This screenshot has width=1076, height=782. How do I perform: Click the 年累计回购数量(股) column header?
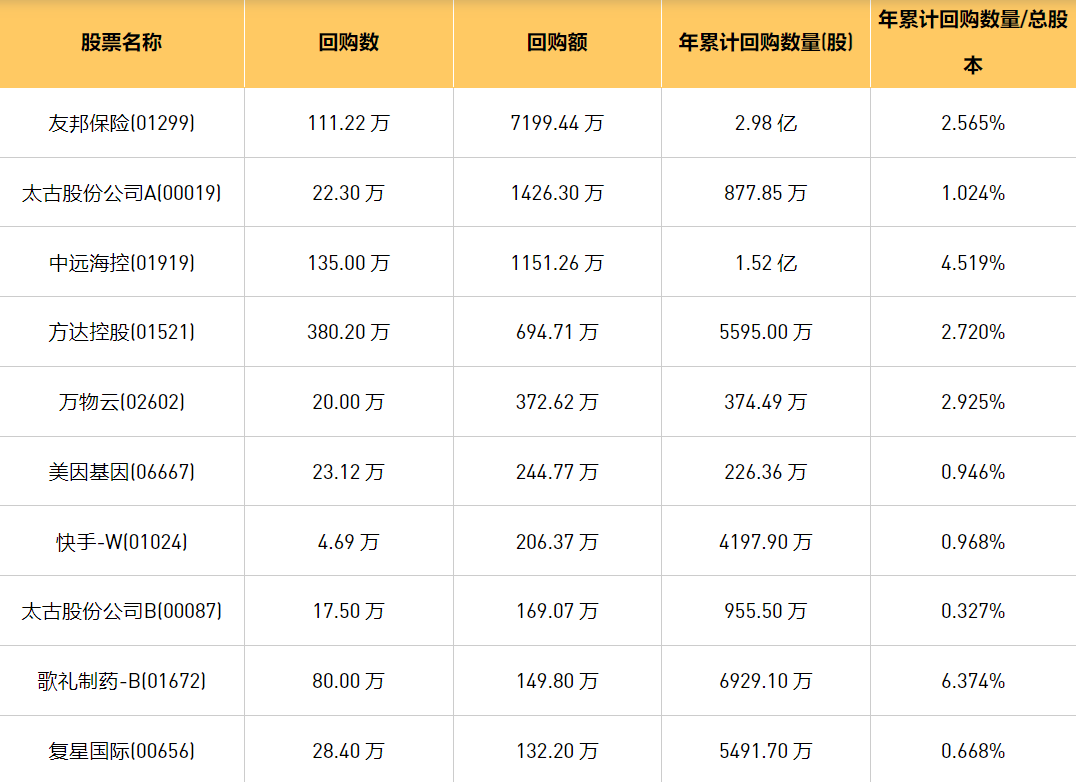[765, 43]
